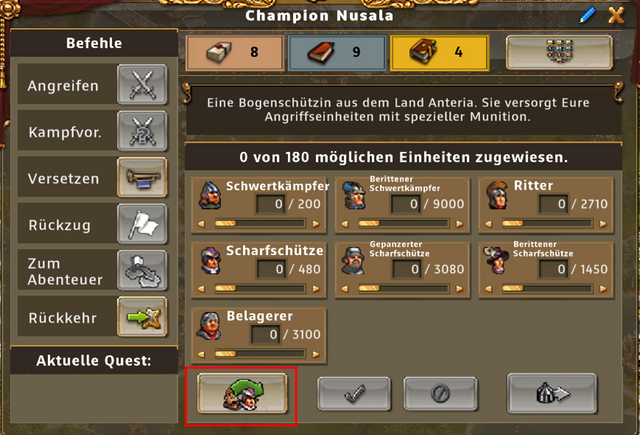Click the unit swap button with green arrow
This screenshot has height=435, width=640.
tap(242, 394)
